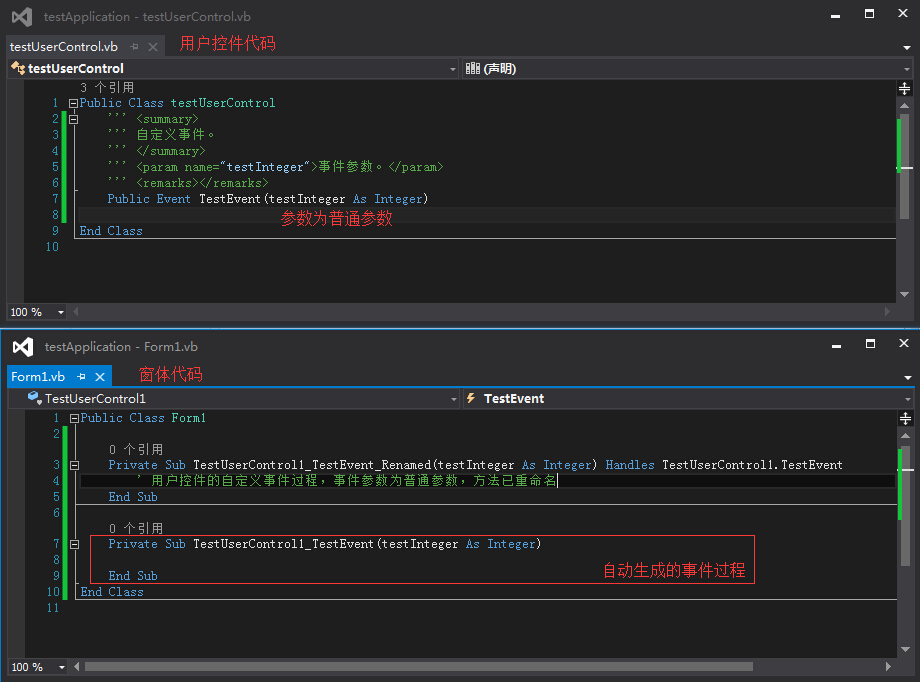920x682 pixels.
Task: Close the Form1.vb window
Action: click(x=904, y=343)
